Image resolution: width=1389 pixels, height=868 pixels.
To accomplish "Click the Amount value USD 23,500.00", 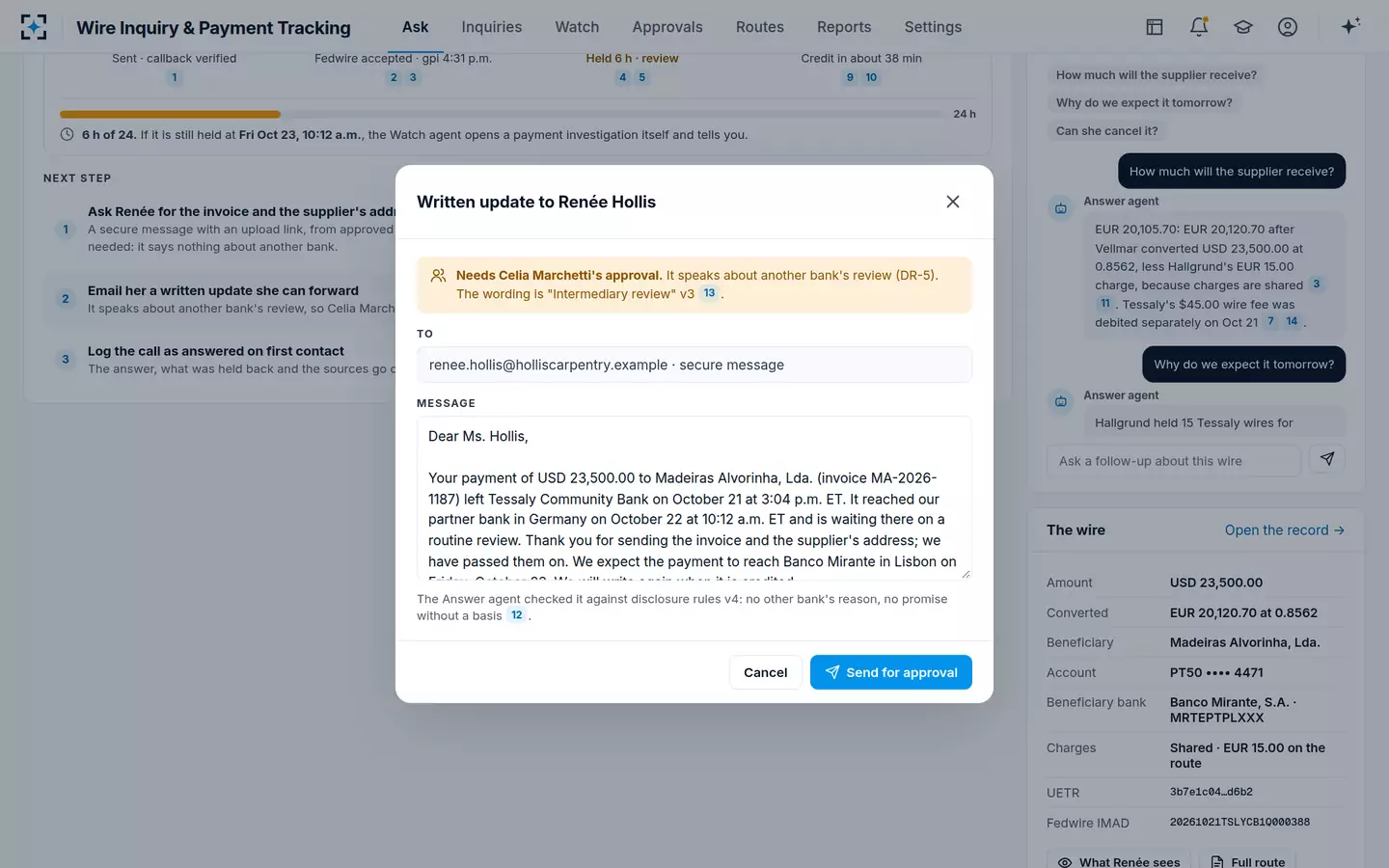I will pyautogui.click(x=1216, y=583).
